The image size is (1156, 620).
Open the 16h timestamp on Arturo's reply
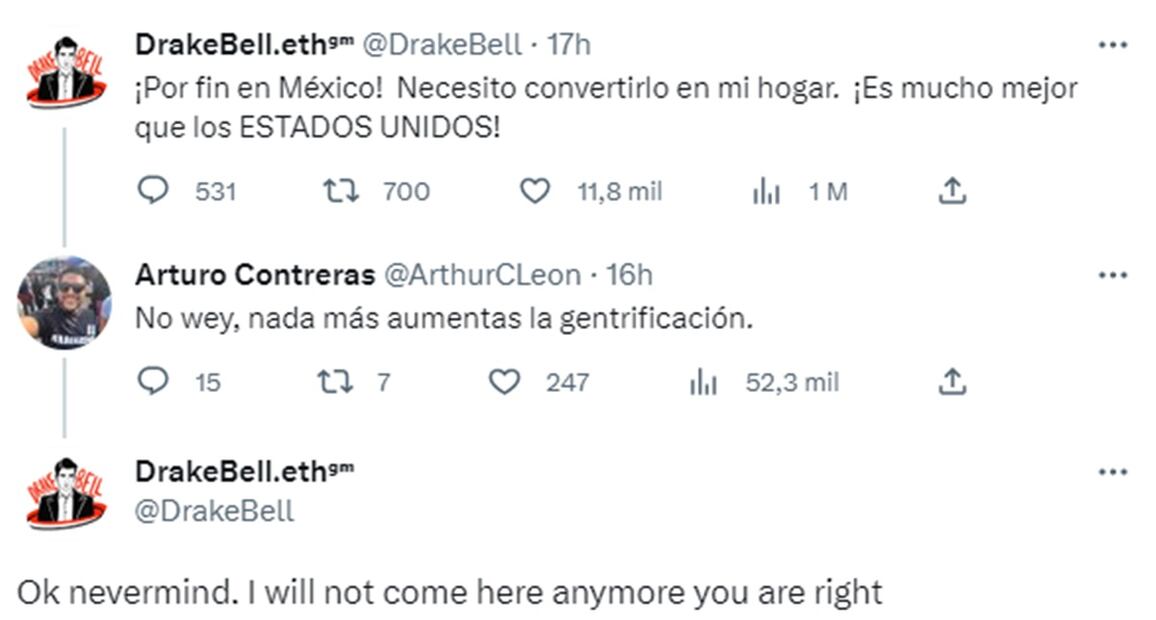(x=630, y=275)
